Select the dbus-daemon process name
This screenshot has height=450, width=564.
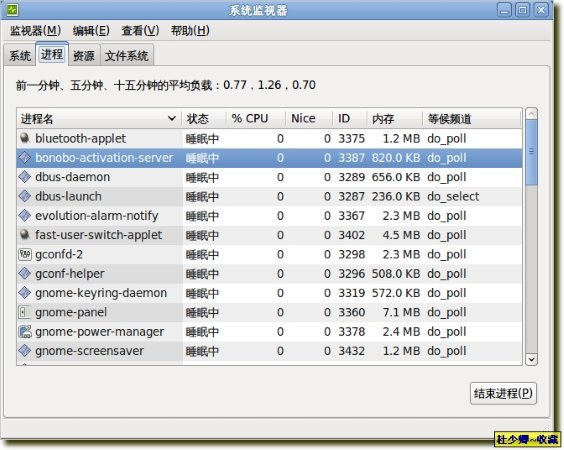click(72, 177)
